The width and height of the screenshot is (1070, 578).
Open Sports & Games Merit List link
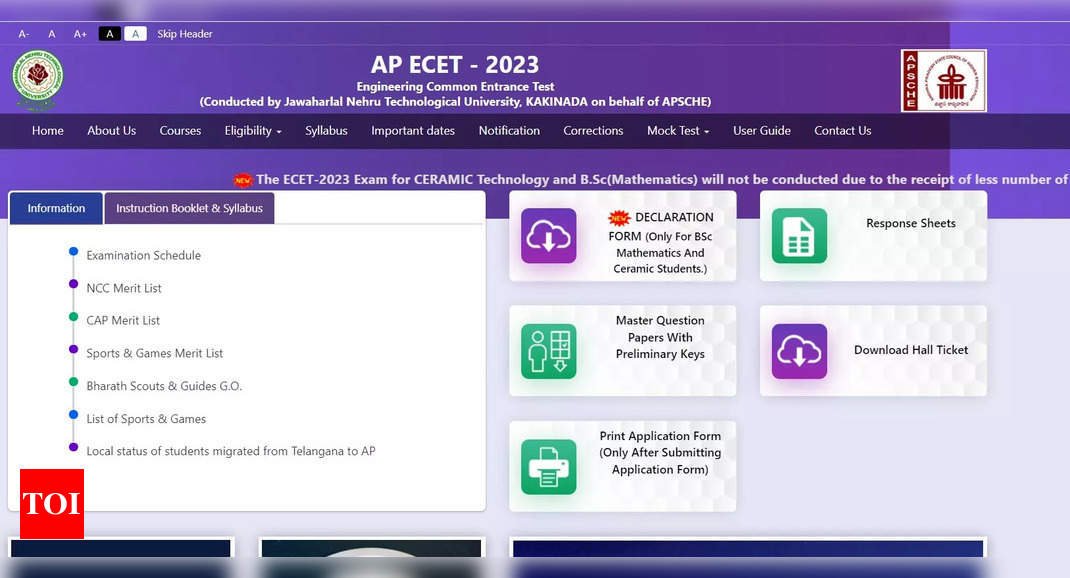pyautogui.click(x=154, y=353)
